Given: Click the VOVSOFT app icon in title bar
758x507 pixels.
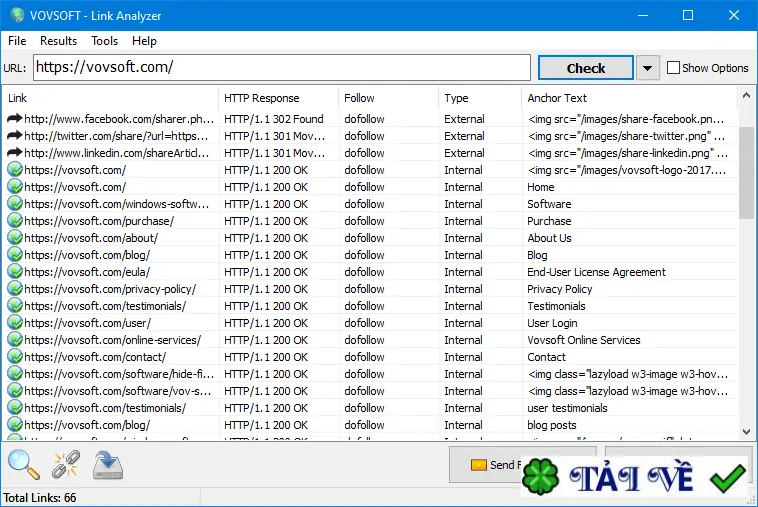Looking at the screenshot, I should [17, 15].
